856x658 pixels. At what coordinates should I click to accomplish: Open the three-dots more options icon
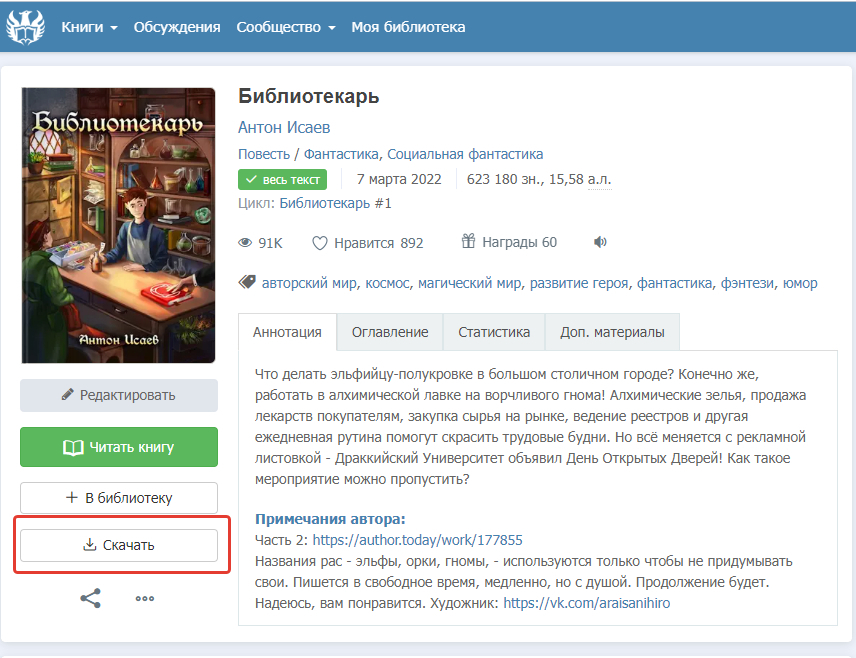pos(145,598)
